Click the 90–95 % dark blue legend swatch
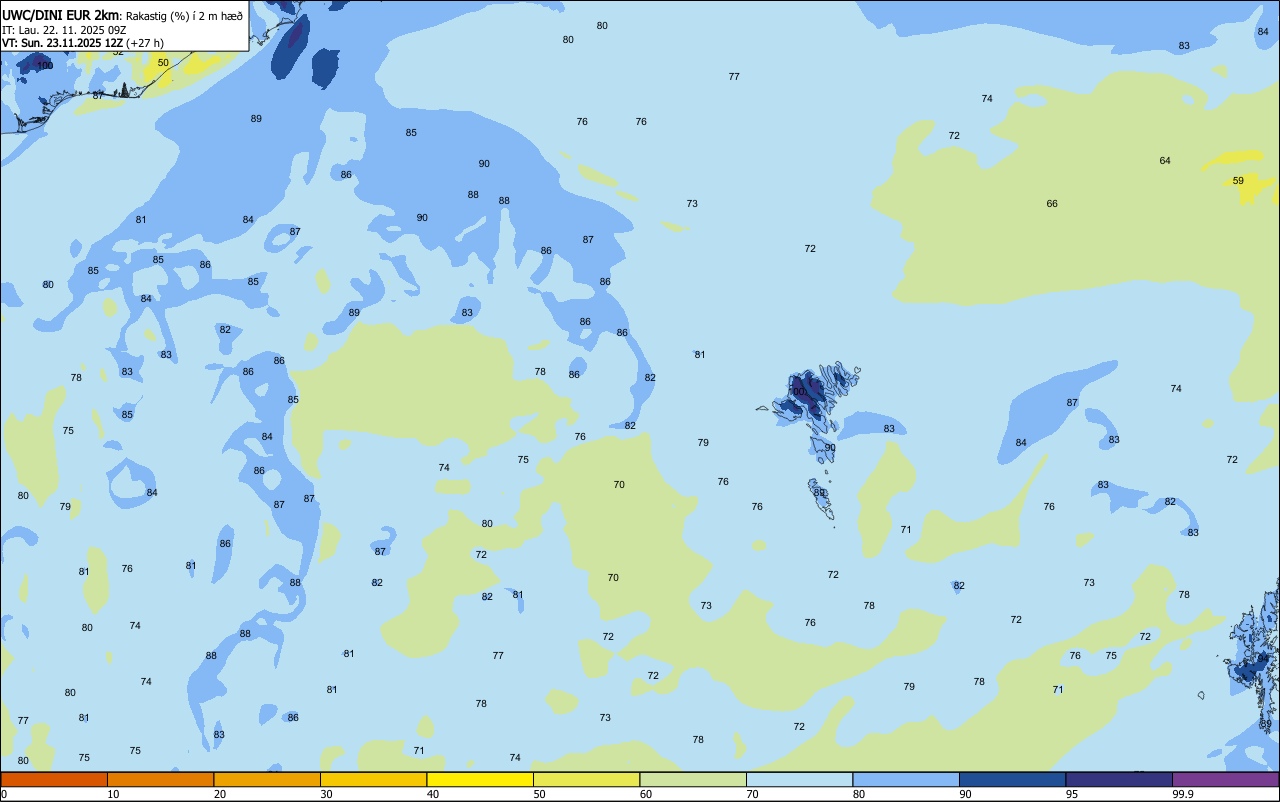1280x802 pixels. (1012, 779)
